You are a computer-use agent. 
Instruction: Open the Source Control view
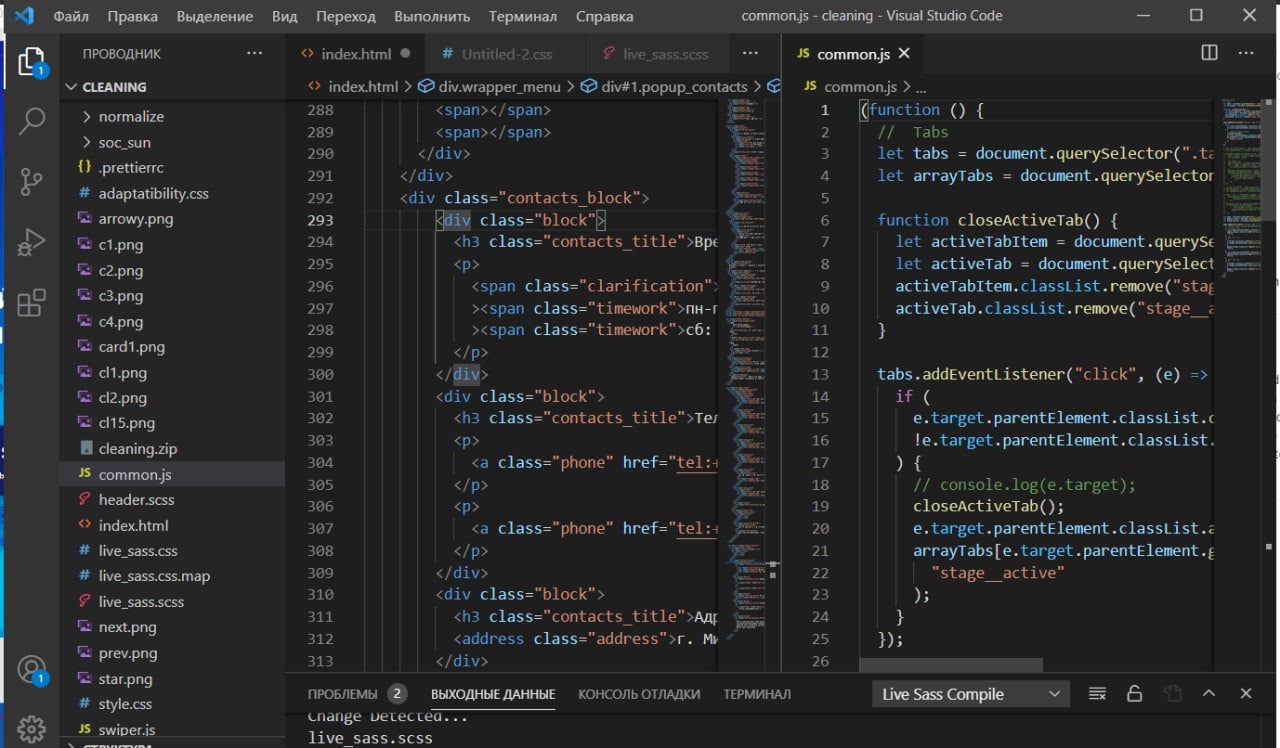pyautogui.click(x=32, y=182)
